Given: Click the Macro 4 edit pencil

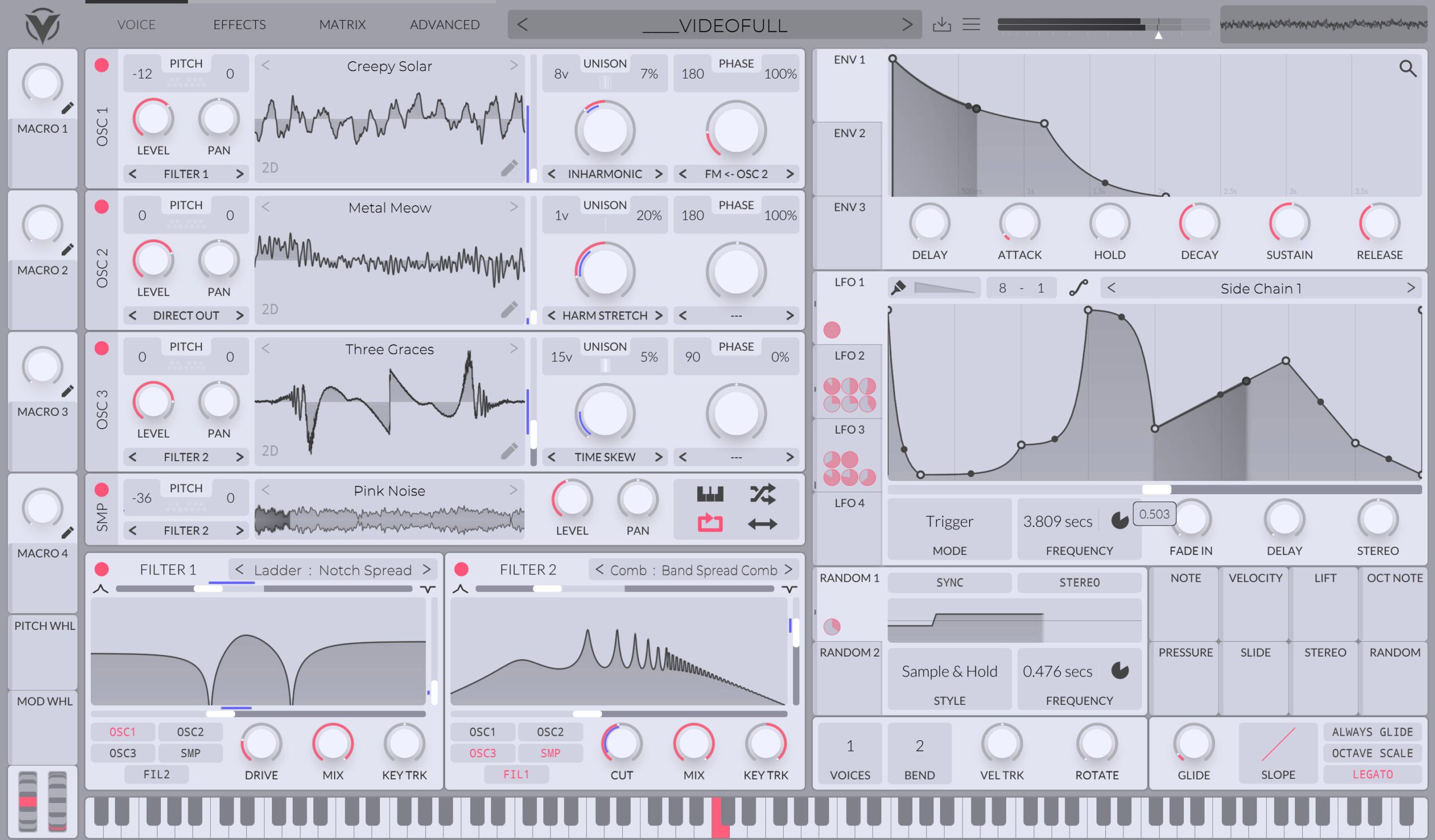Looking at the screenshot, I should click(67, 533).
